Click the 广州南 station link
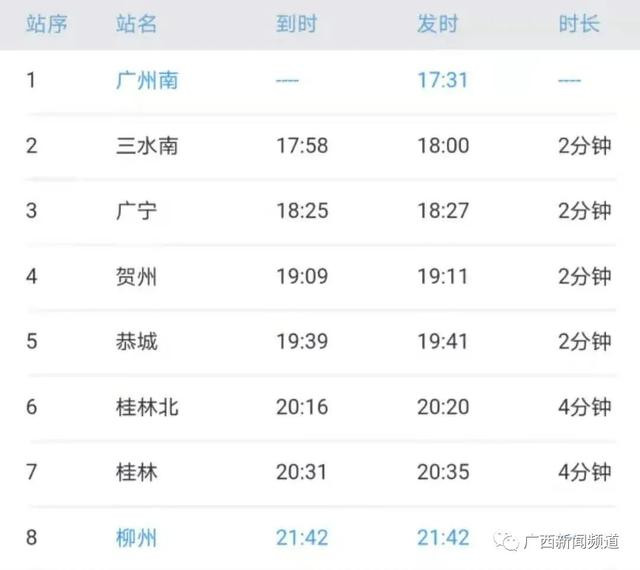 (x=147, y=80)
